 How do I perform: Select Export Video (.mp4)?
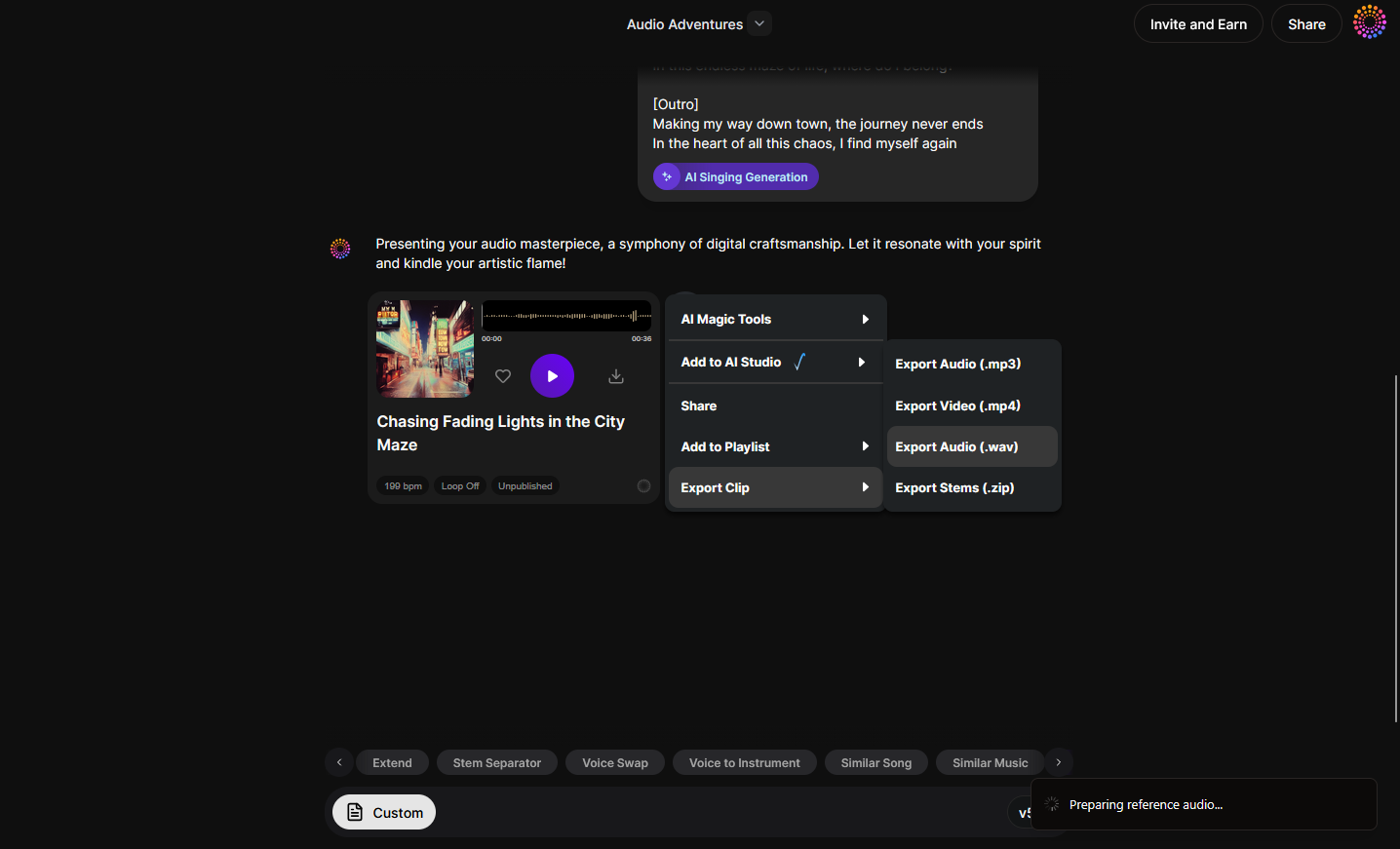pos(972,405)
